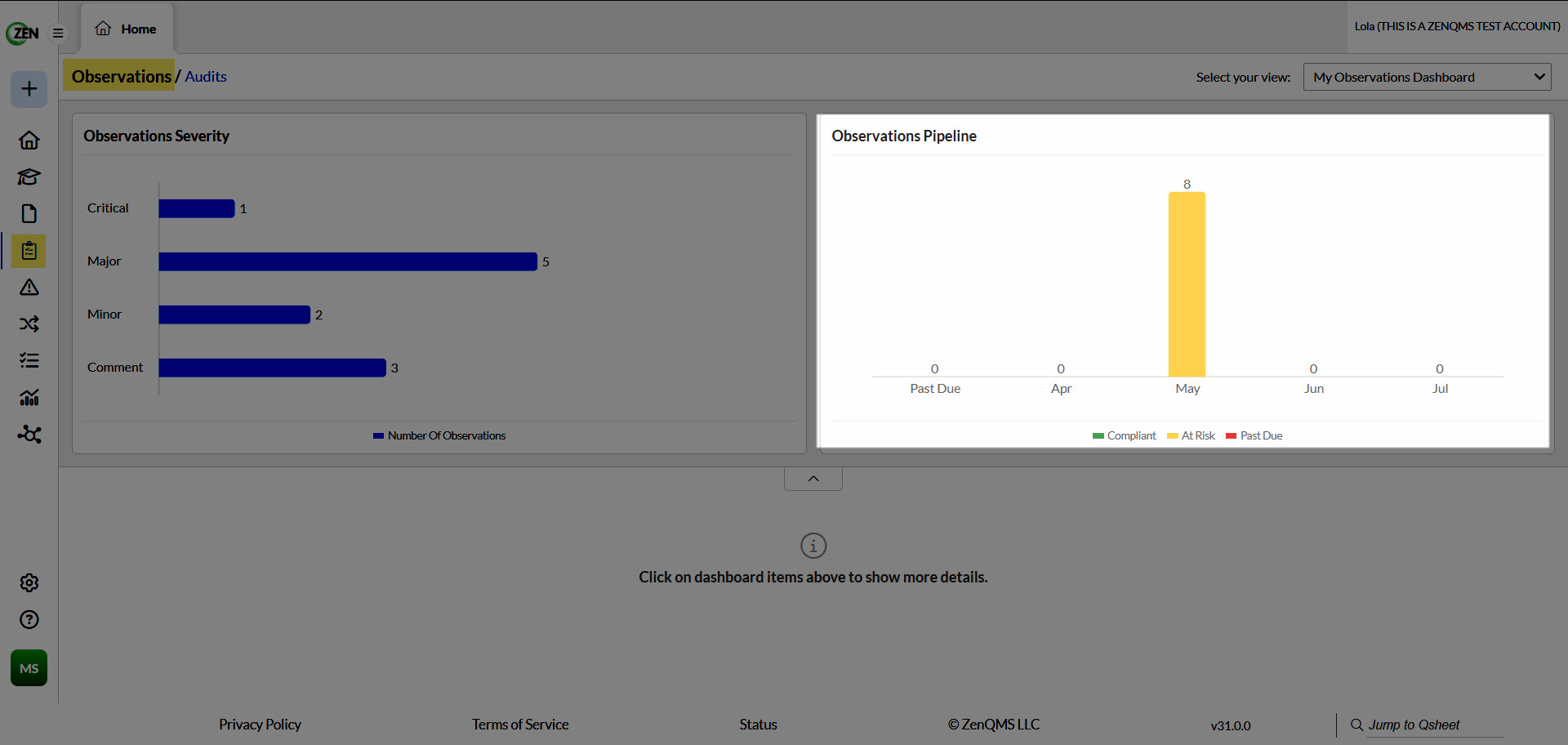
Task: Click the Jul axis label in pipeline chart
Action: point(1440,389)
